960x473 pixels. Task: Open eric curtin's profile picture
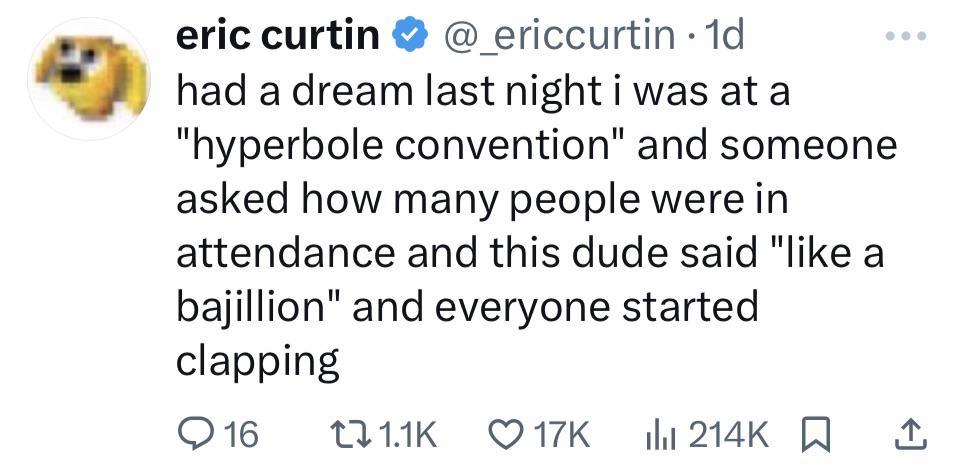click(88, 79)
